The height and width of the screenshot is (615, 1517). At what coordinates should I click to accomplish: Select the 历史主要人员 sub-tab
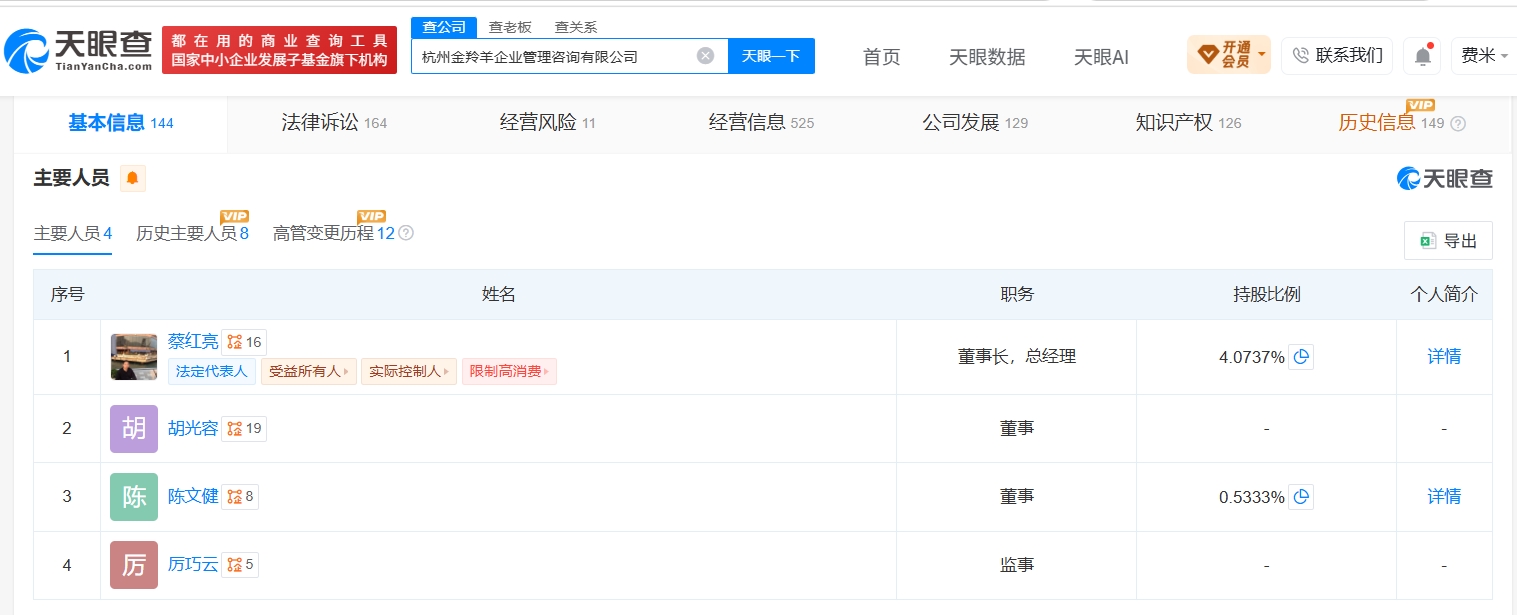(x=192, y=233)
